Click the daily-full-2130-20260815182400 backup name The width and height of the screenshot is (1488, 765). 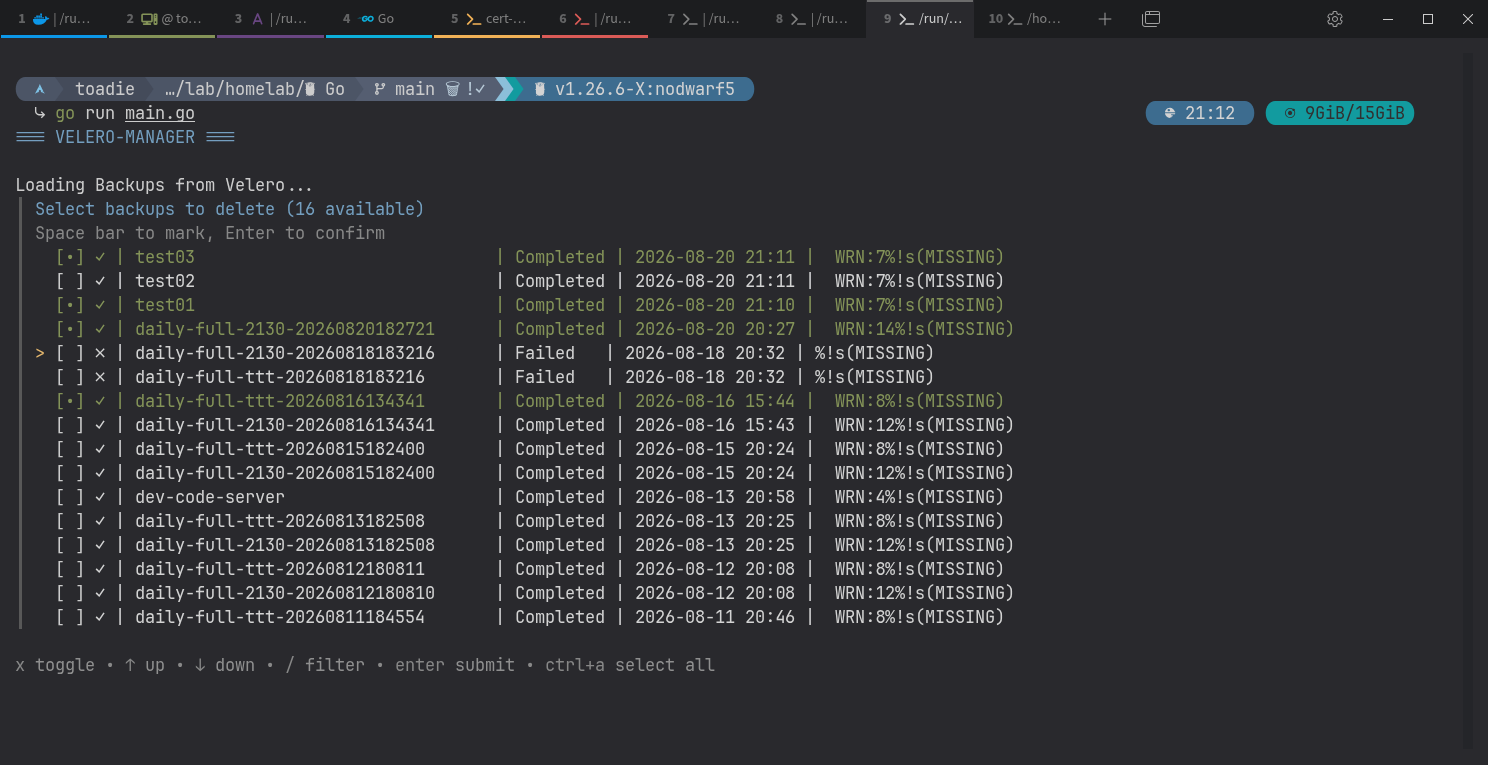(285, 473)
